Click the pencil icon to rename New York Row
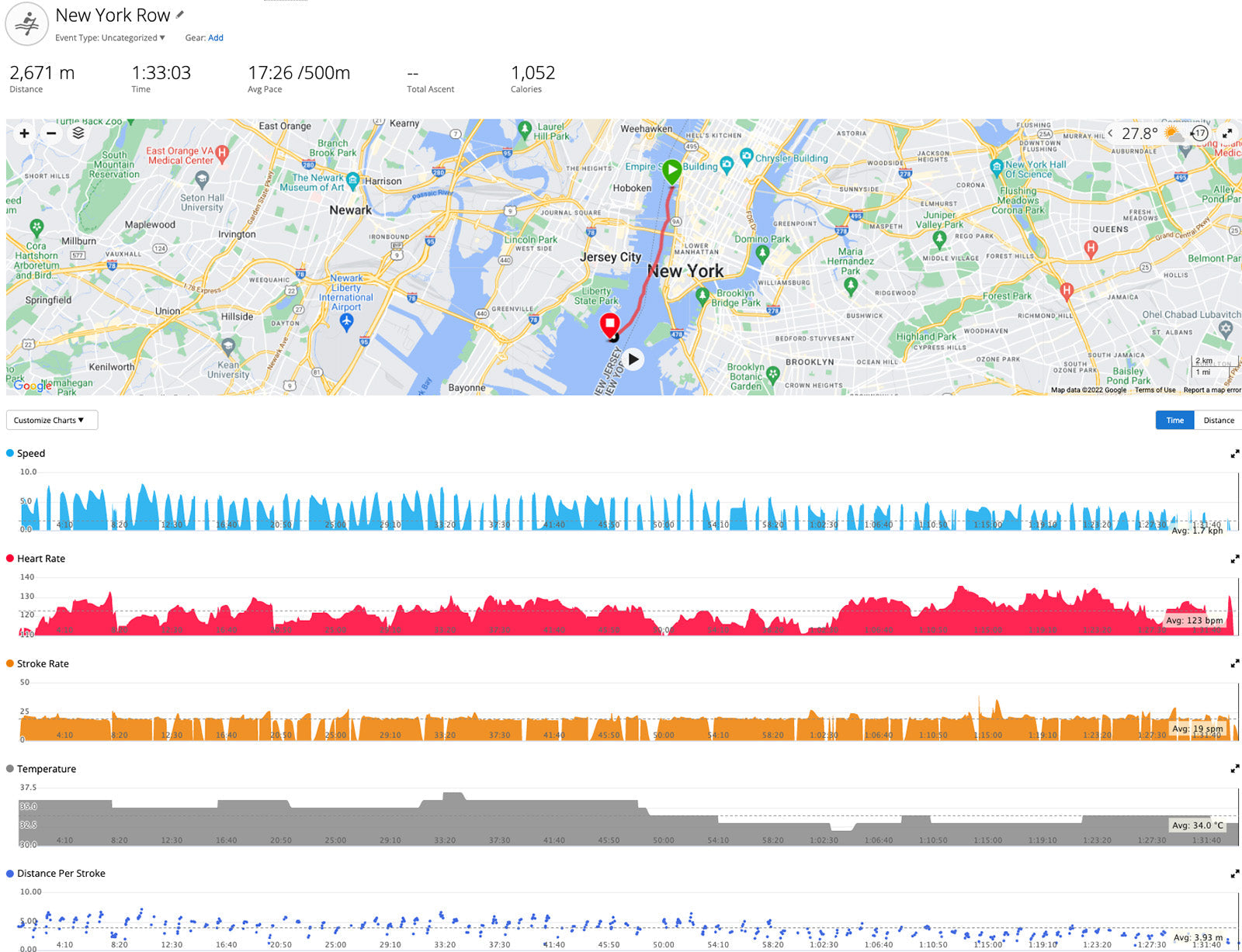Image resolution: width=1242 pixels, height=952 pixels. pos(180,15)
